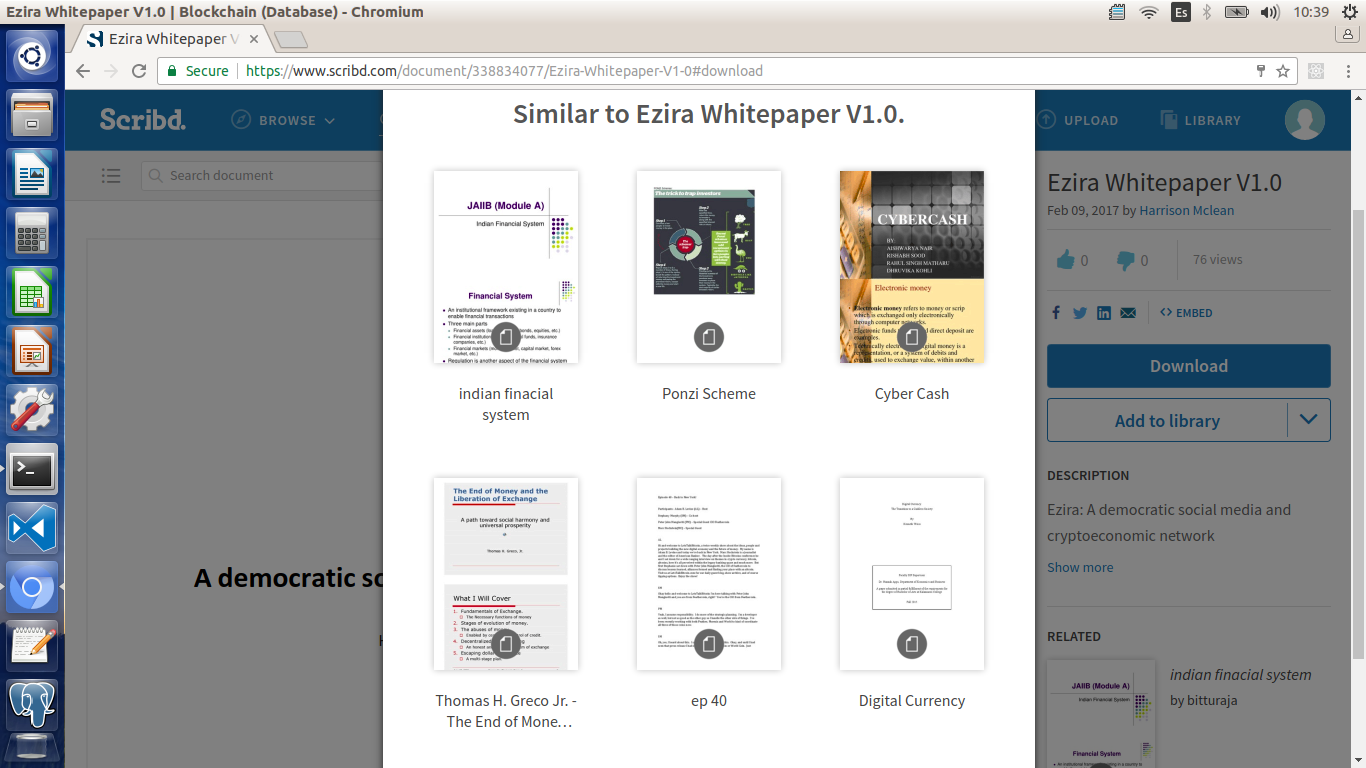Viewport: 1366px width, 768px height.
Task: Click the Scribd logo
Action: tap(142, 120)
